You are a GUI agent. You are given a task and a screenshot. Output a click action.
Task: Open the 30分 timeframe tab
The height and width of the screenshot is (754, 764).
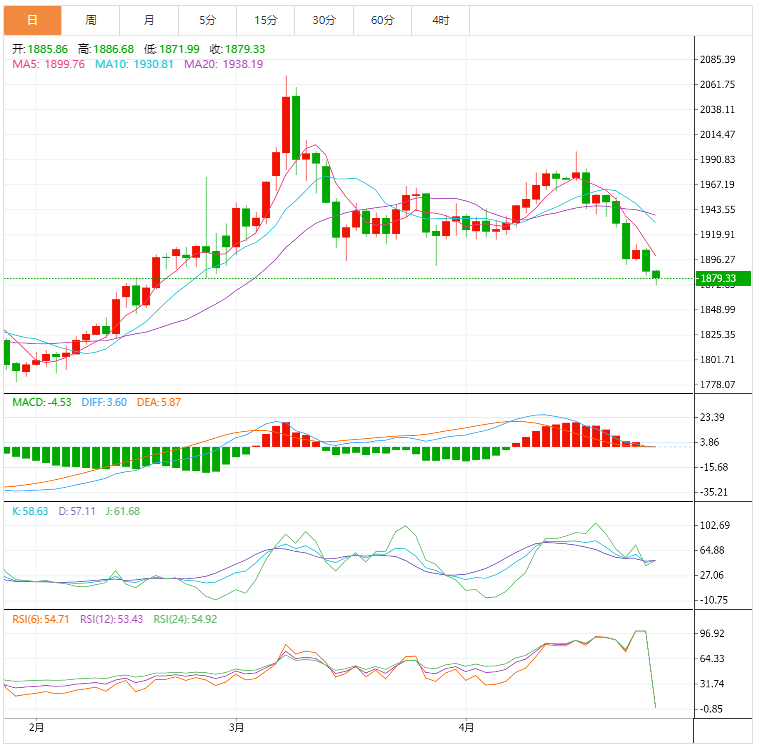[324, 20]
